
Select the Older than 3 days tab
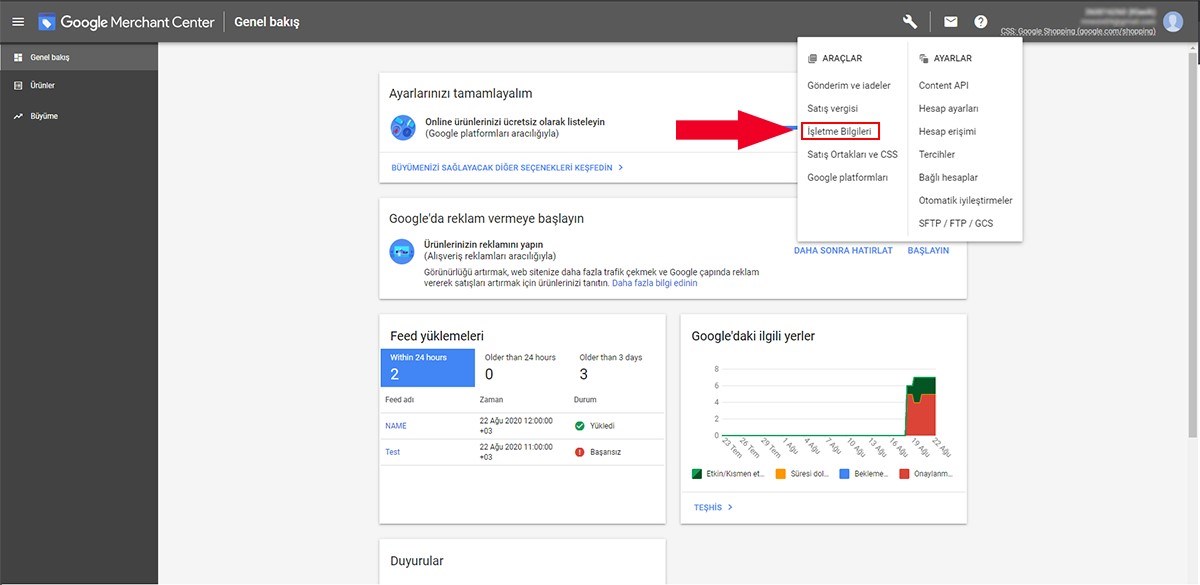click(x=613, y=367)
